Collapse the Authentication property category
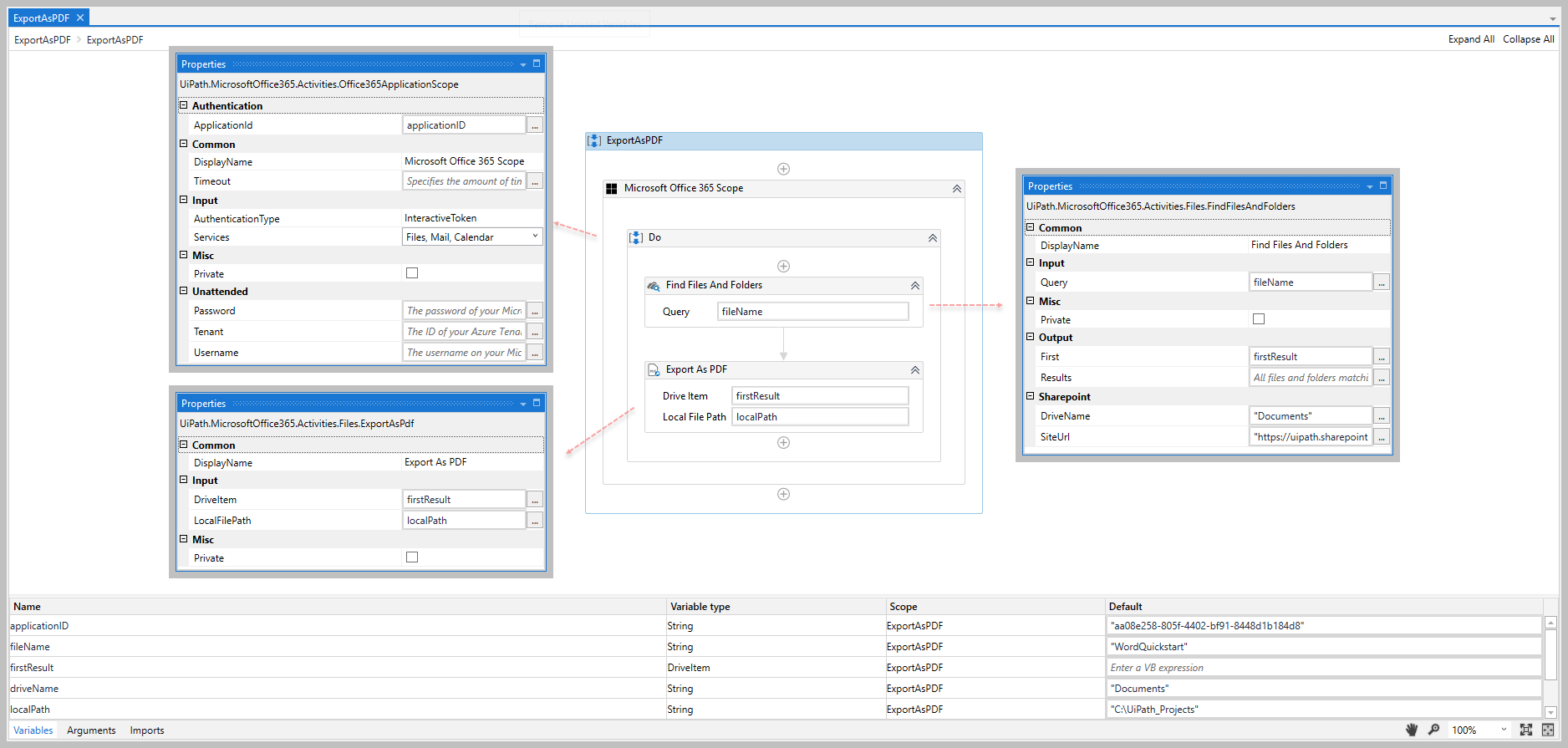 pos(184,105)
